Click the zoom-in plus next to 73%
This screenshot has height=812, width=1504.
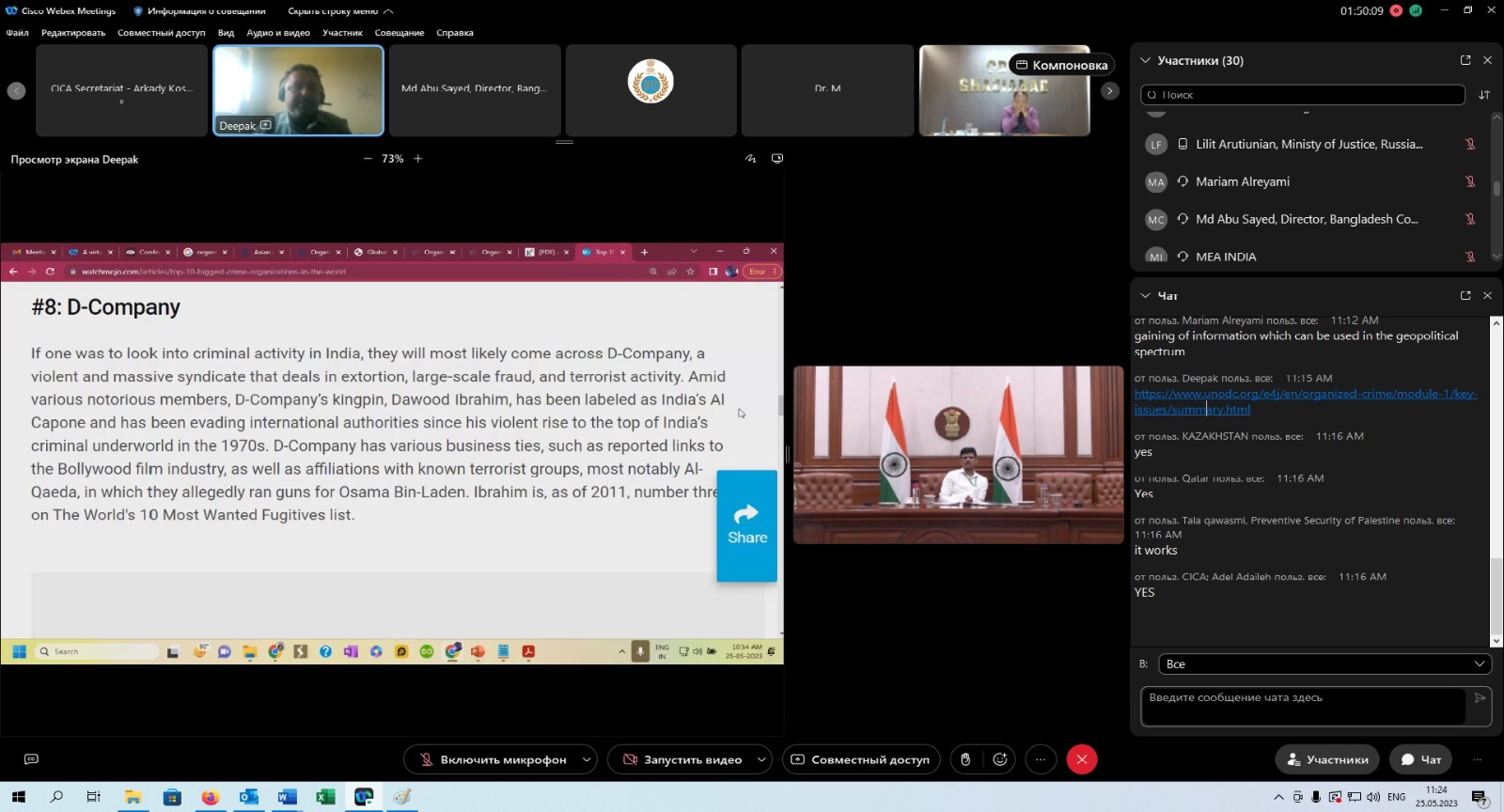click(418, 159)
